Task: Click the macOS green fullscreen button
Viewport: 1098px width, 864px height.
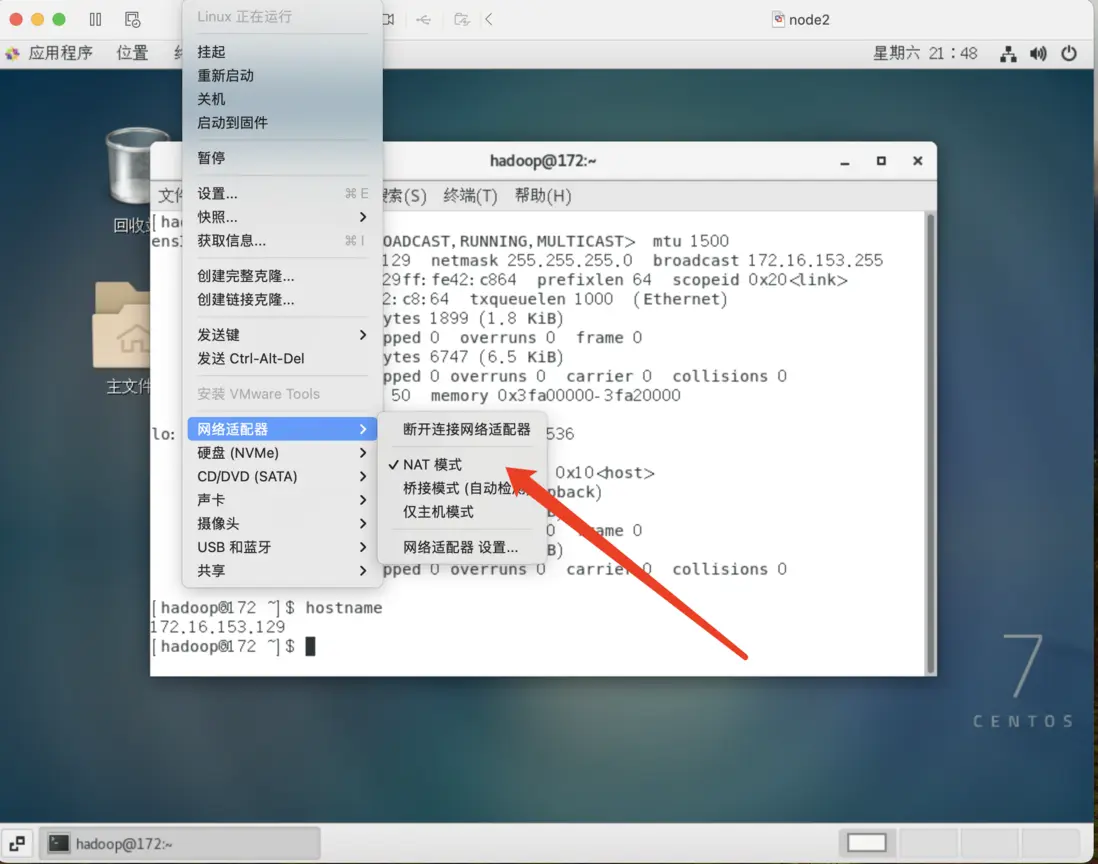Action: click(60, 20)
